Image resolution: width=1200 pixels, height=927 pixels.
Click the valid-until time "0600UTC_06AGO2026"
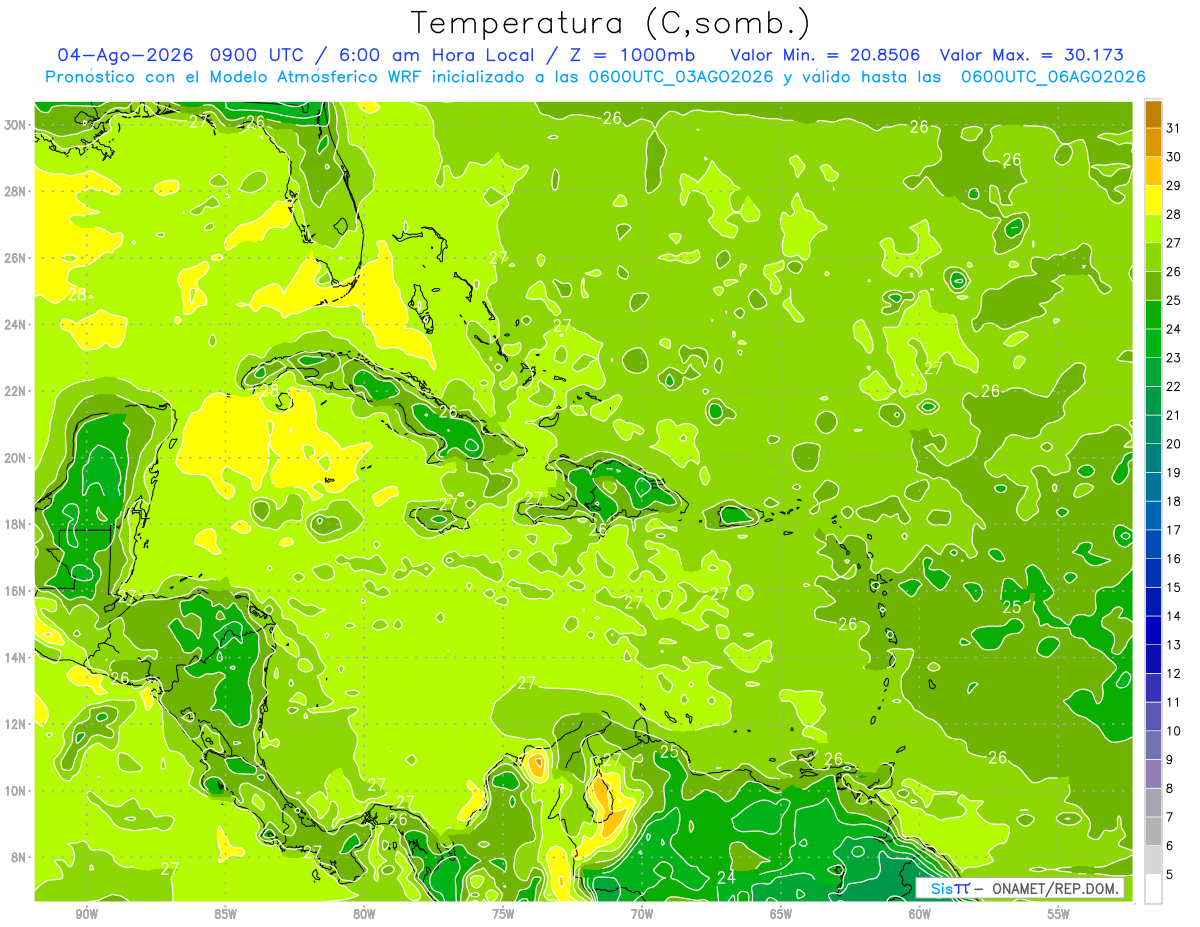1053,77
